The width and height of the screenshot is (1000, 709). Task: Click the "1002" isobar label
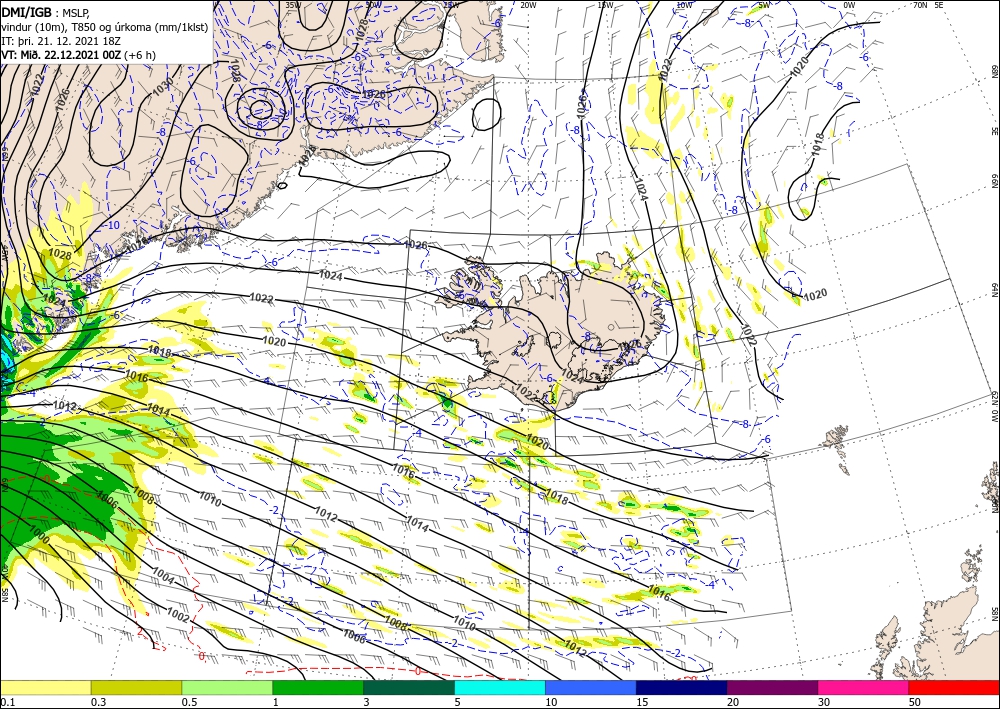pos(178,615)
